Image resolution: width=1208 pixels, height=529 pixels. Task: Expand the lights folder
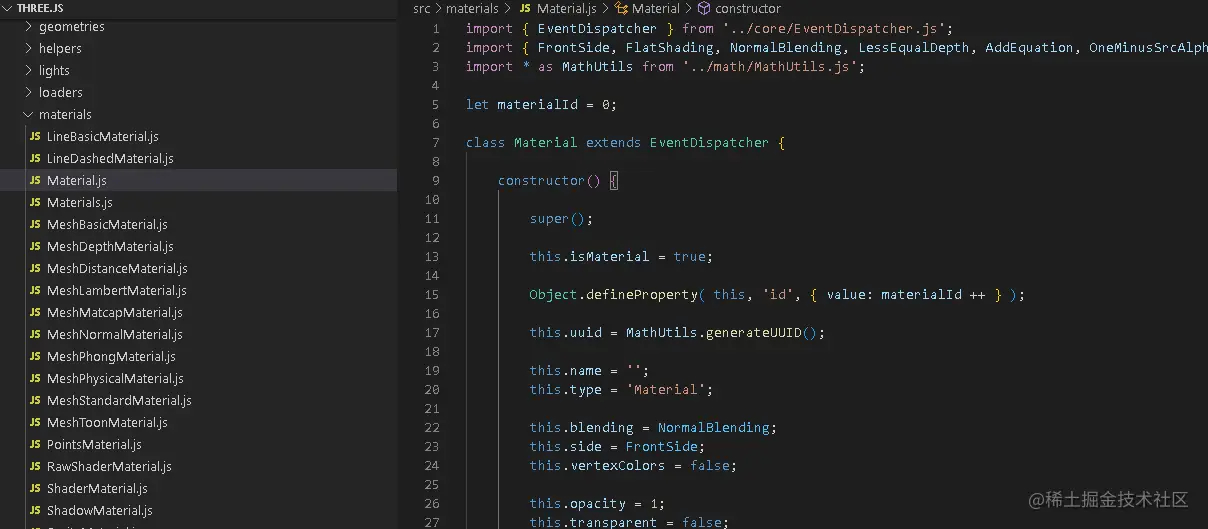[x=28, y=70]
